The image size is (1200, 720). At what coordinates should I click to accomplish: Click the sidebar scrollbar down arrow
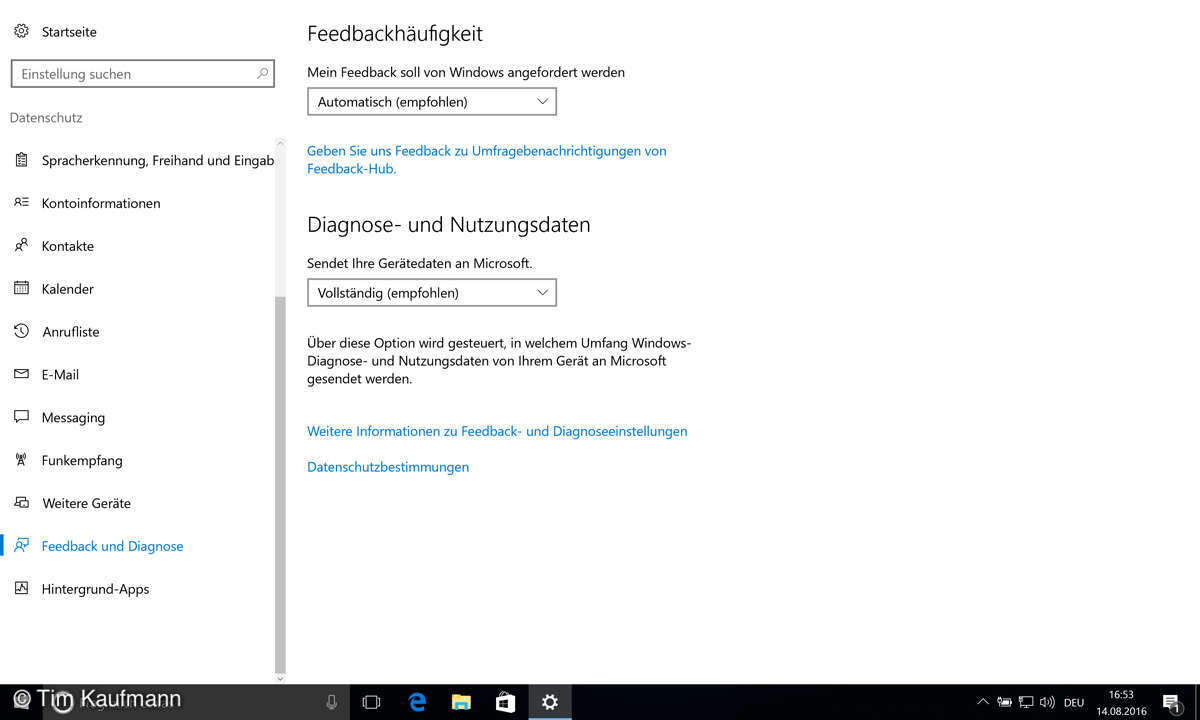[x=280, y=677]
